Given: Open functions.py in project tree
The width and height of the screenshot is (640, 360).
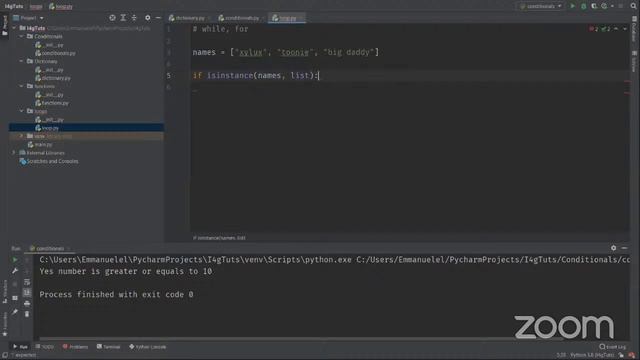Looking at the screenshot, I should tap(52, 103).
